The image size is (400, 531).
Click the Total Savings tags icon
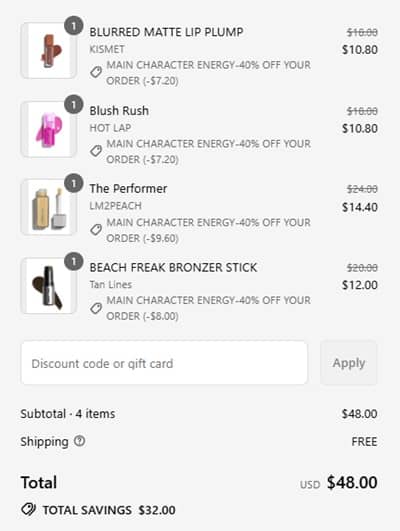click(x=29, y=509)
